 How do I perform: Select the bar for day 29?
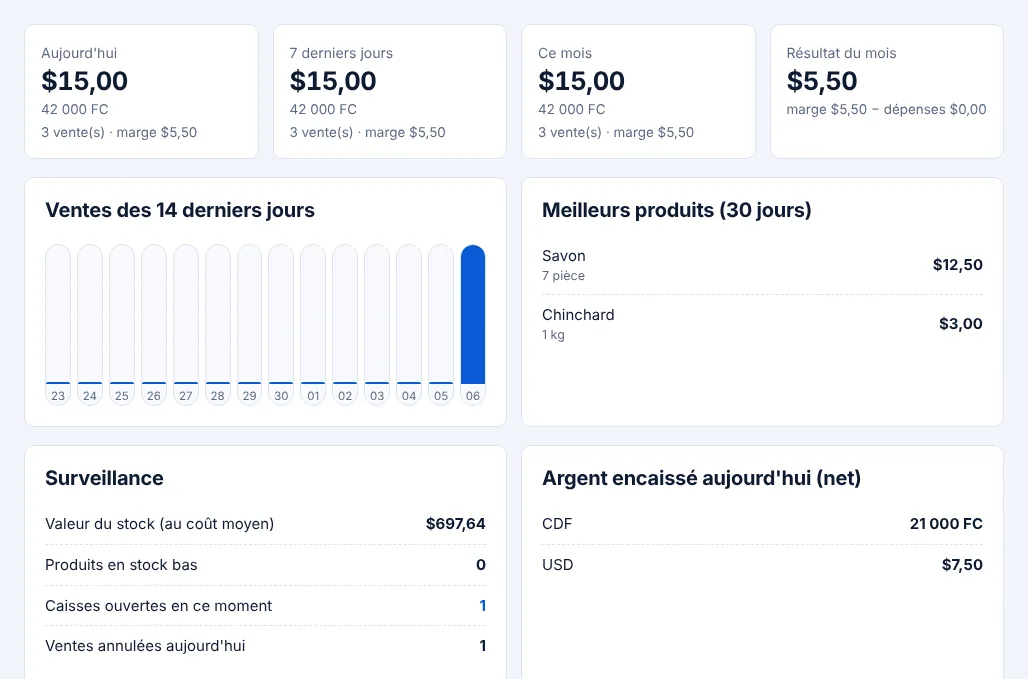(x=250, y=325)
